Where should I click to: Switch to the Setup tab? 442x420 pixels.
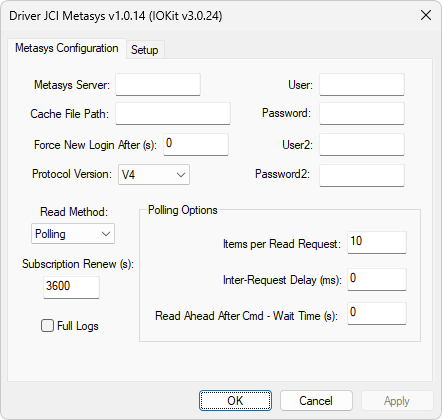145,50
